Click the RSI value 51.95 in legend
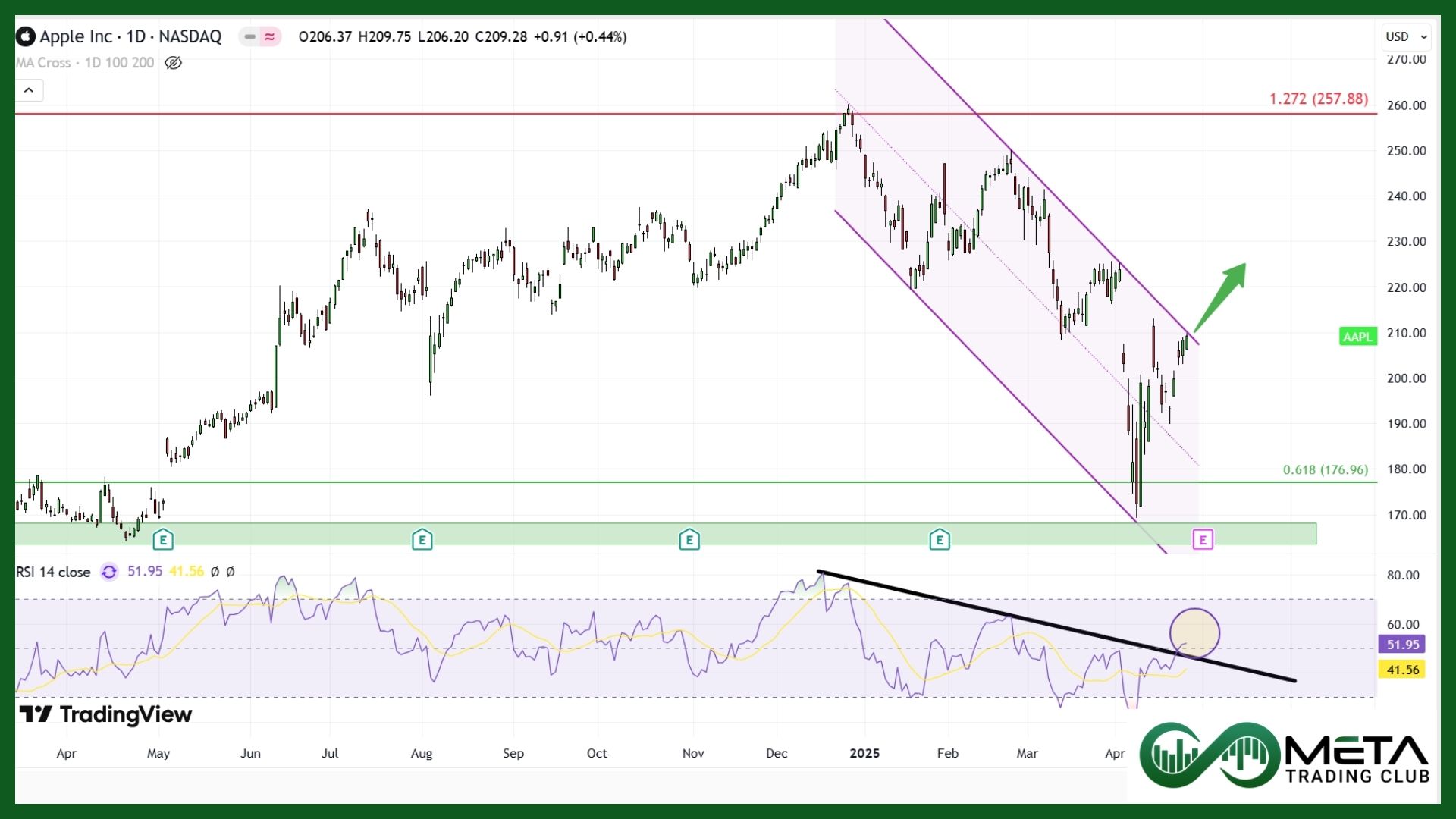The image size is (1456, 819). [x=145, y=571]
